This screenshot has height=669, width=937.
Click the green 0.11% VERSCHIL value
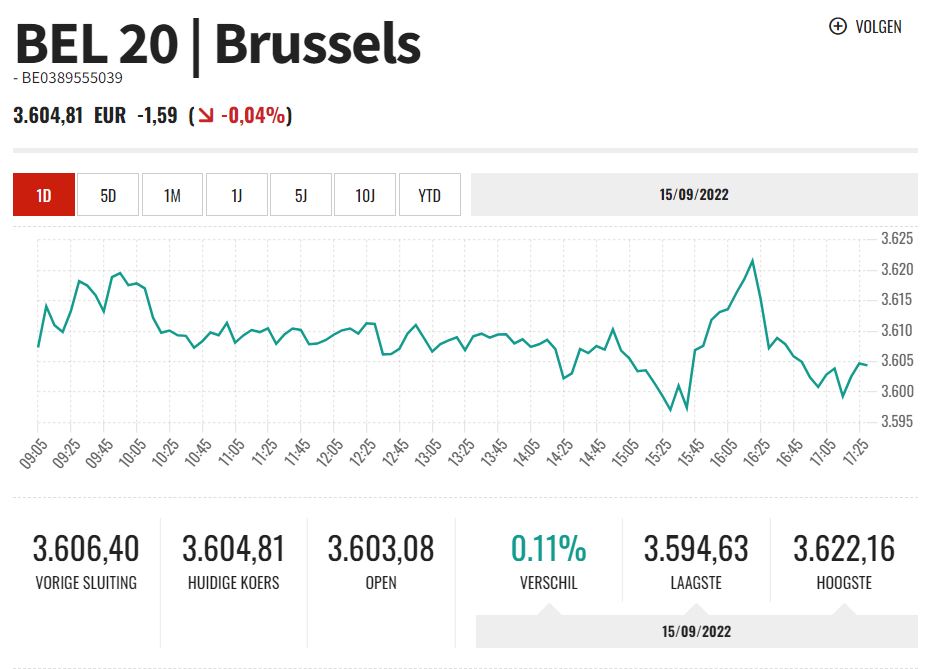(x=548, y=549)
